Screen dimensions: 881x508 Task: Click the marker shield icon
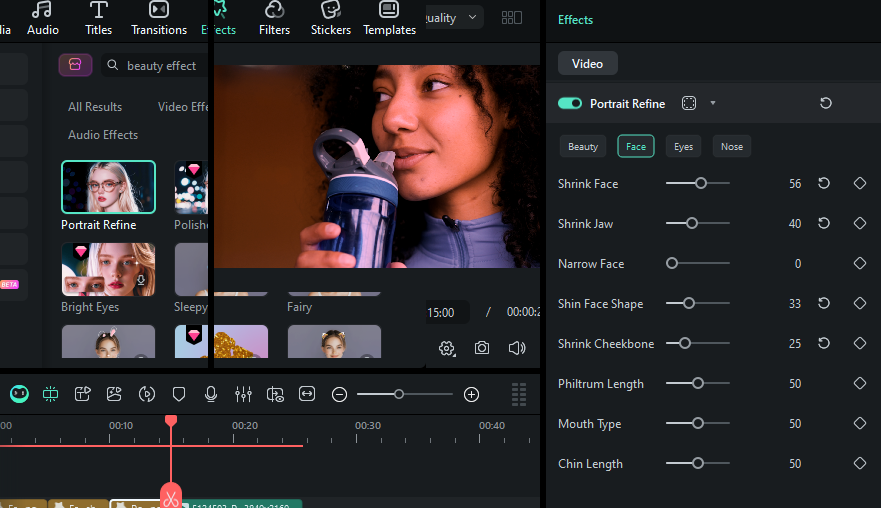click(179, 394)
